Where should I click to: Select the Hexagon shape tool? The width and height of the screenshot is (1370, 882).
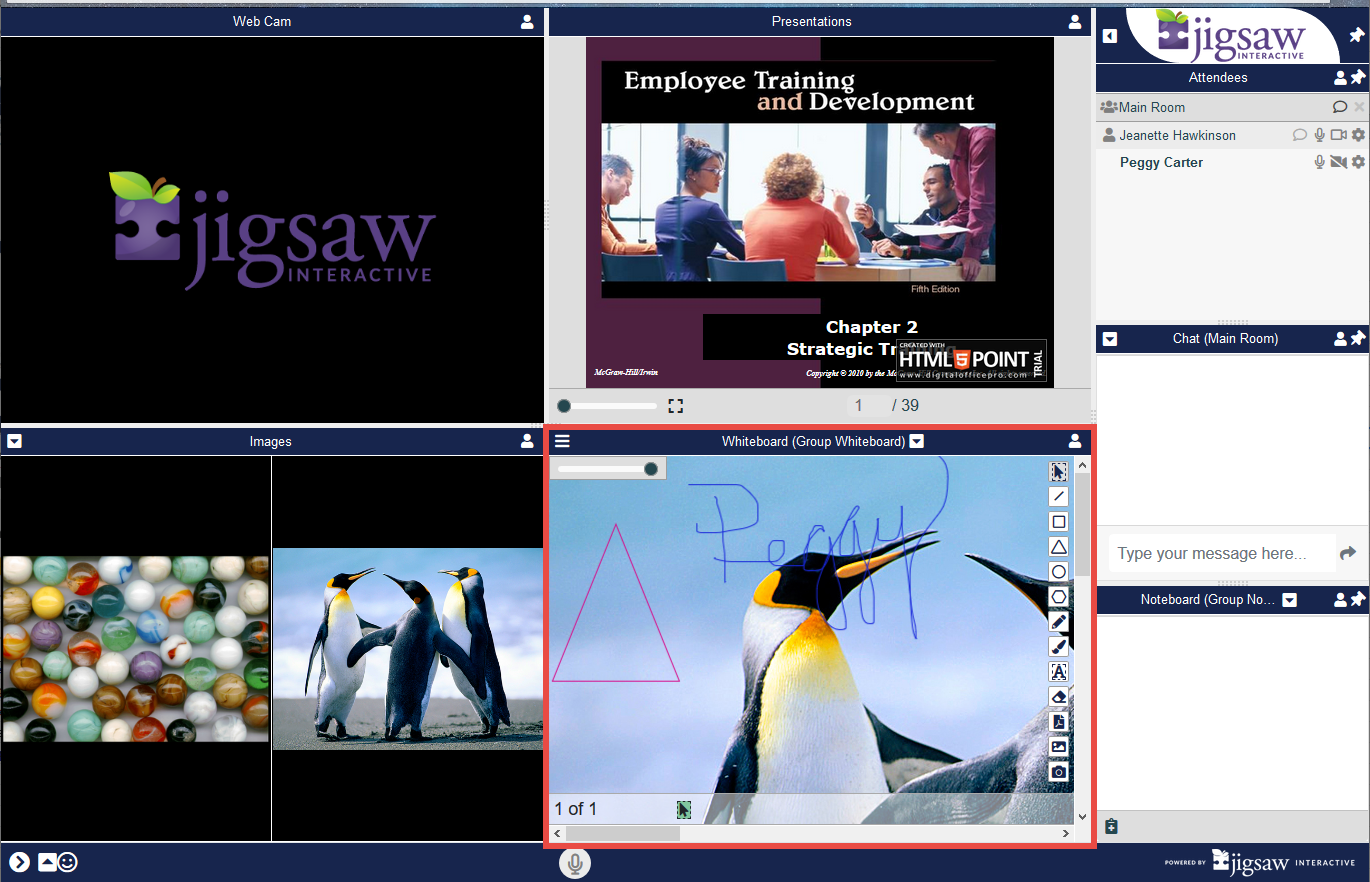[1058, 597]
